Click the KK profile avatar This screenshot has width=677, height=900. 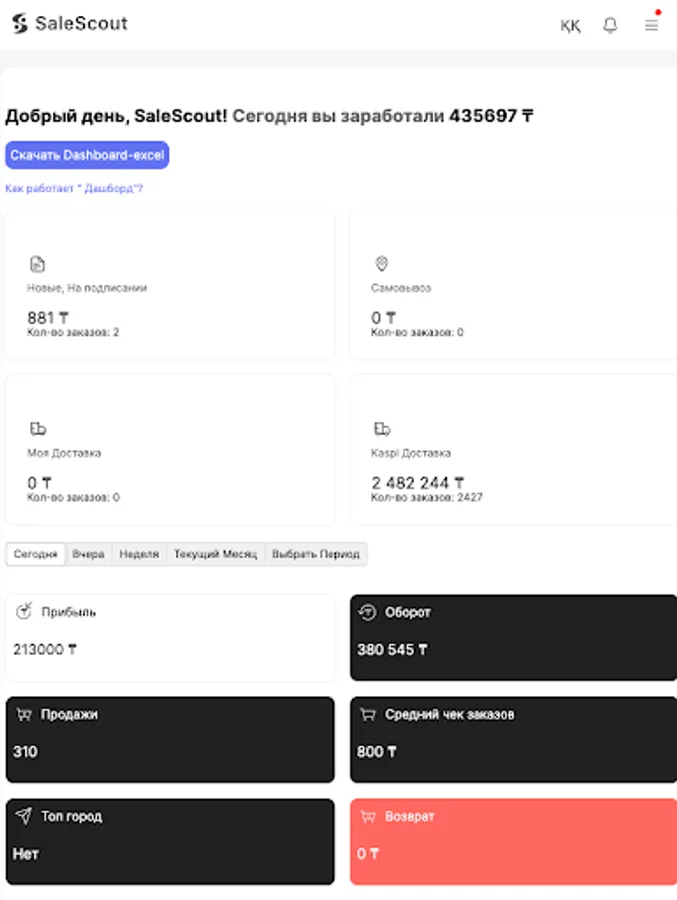pyautogui.click(x=570, y=27)
